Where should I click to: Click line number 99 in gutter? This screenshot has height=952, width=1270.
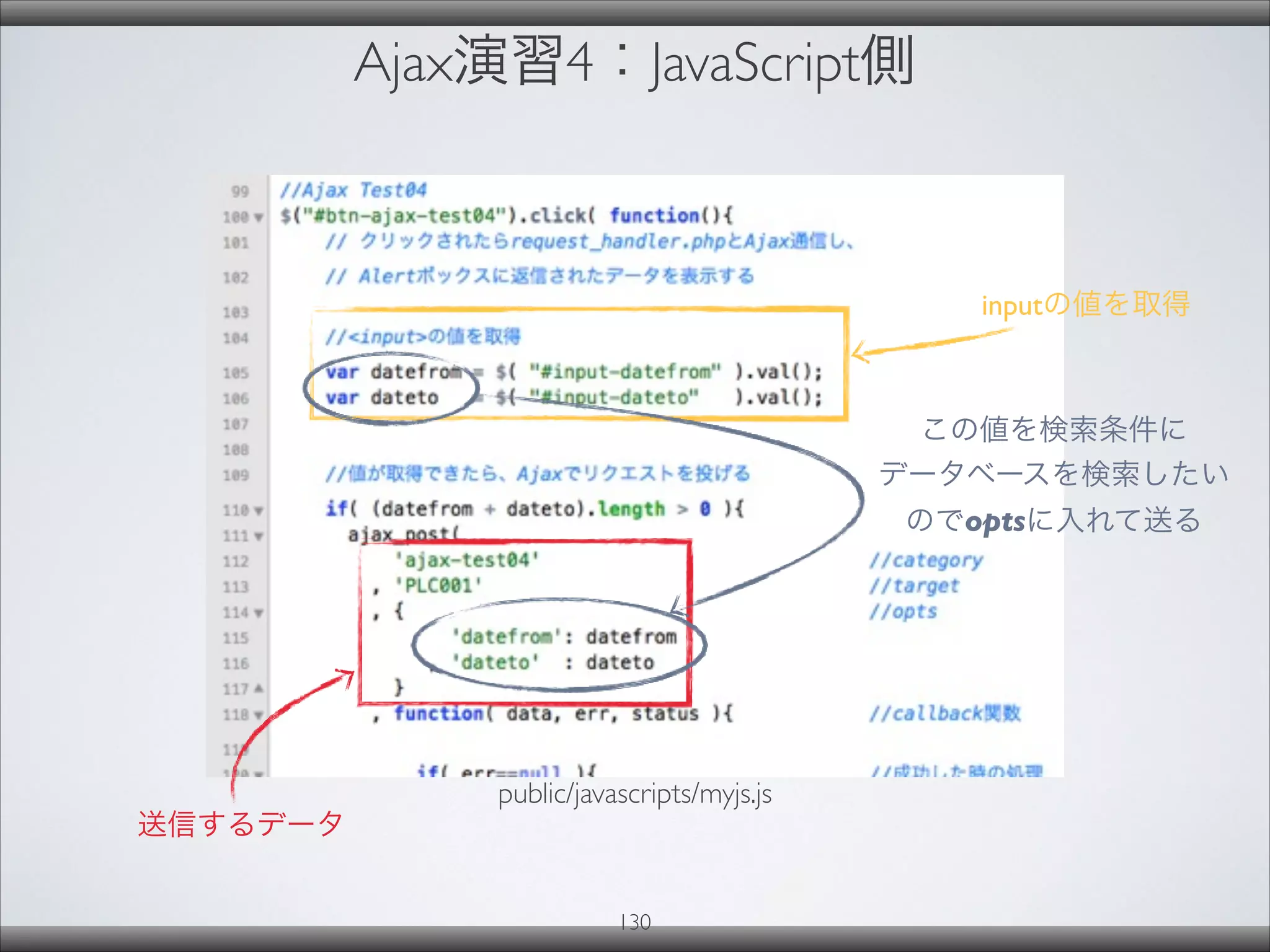[x=240, y=192]
